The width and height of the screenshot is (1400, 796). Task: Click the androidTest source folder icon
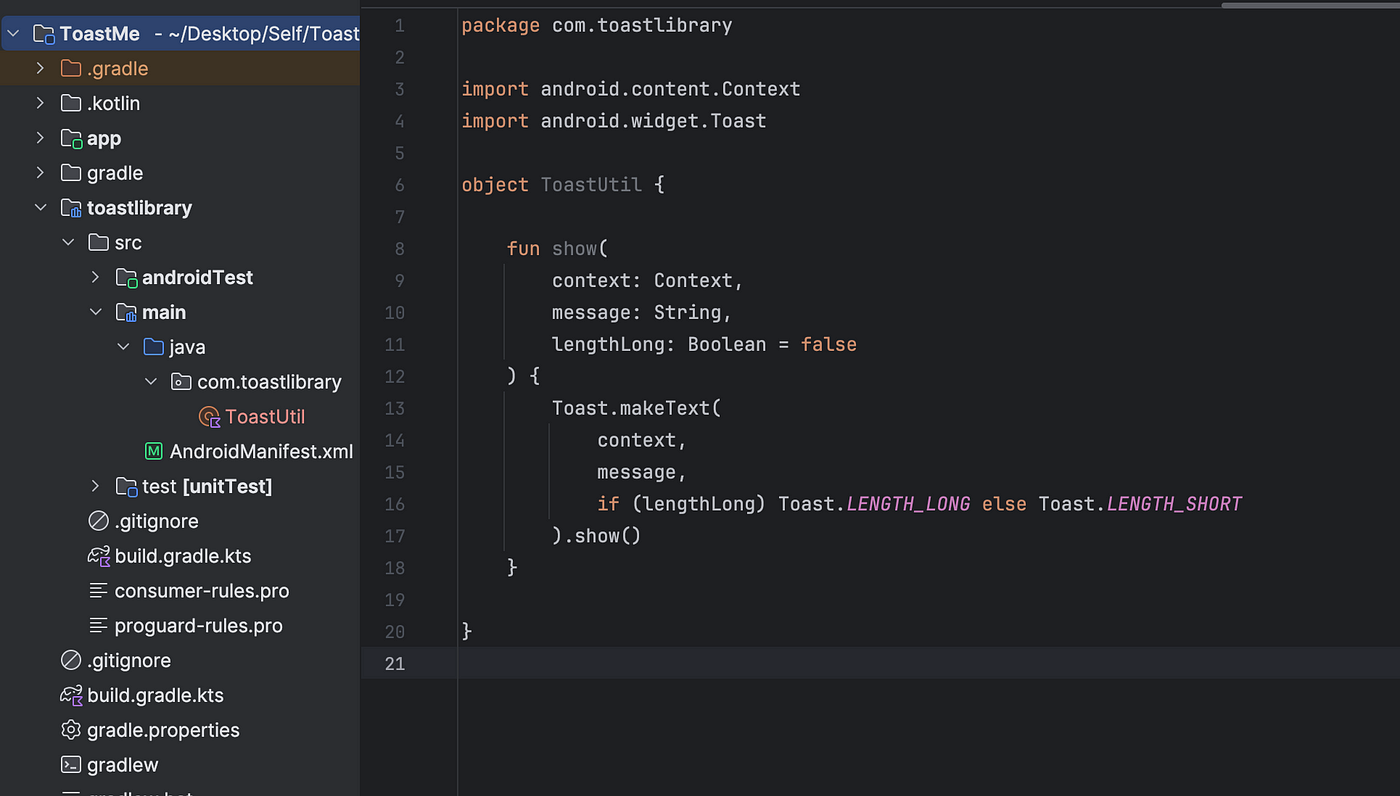click(x=126, y=277)
